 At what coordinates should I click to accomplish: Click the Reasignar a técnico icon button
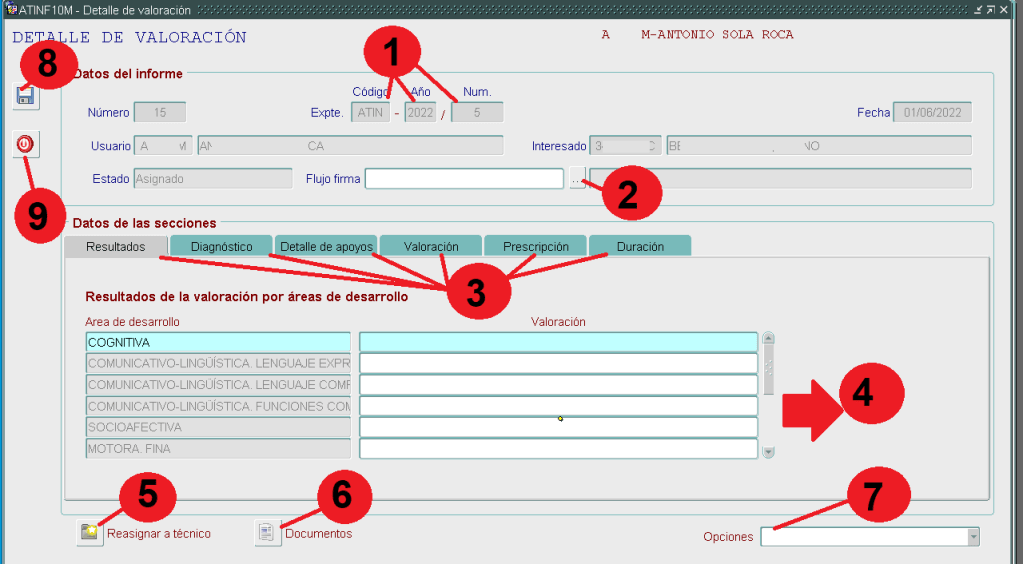point(91,533)
